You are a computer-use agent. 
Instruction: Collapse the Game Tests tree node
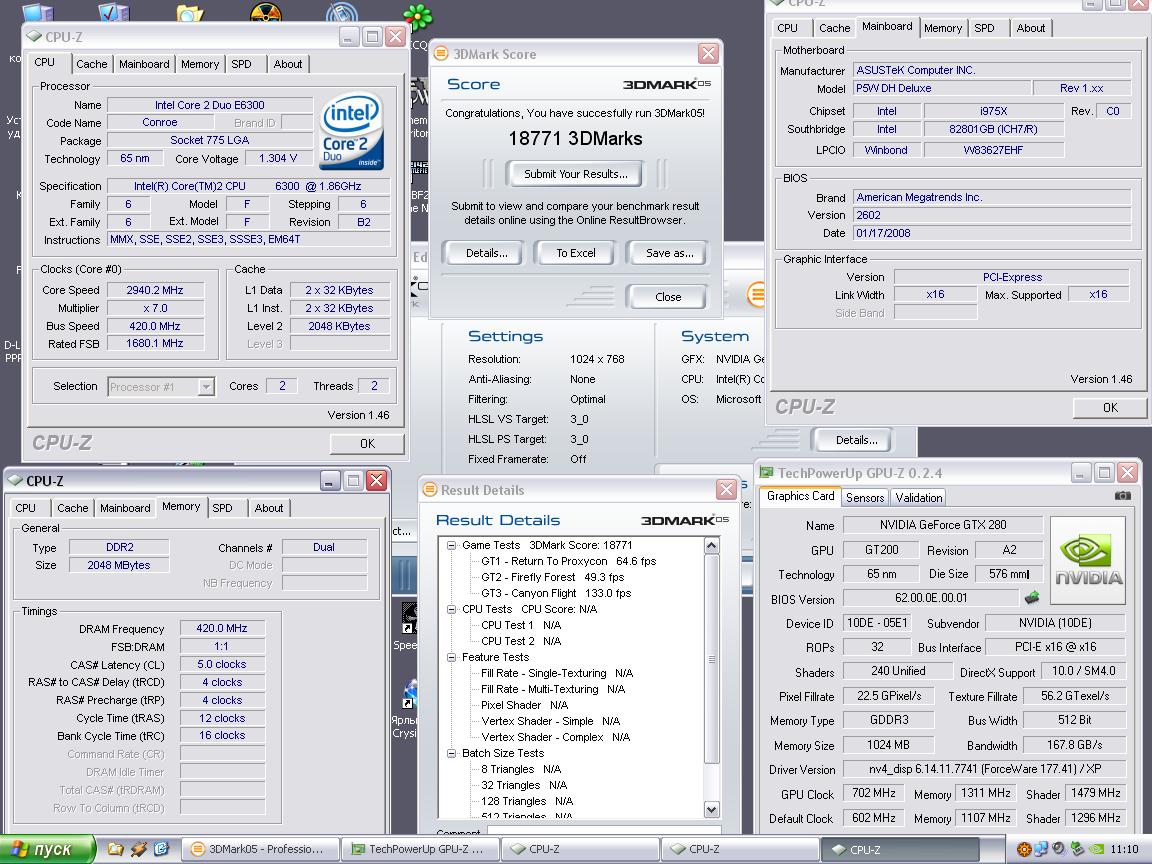451,545
